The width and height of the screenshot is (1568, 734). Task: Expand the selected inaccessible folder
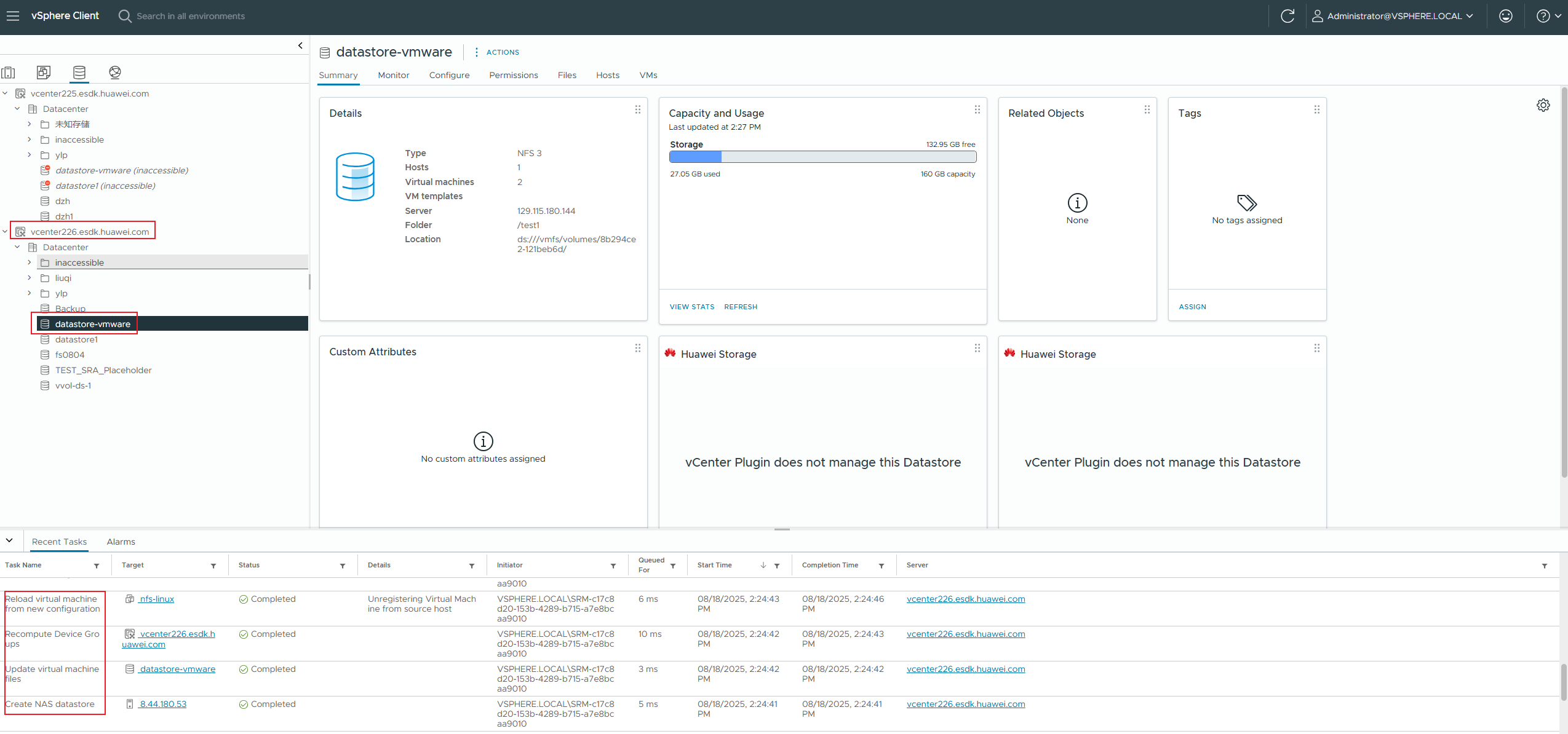pyautogui.click(x=30, y=262)
